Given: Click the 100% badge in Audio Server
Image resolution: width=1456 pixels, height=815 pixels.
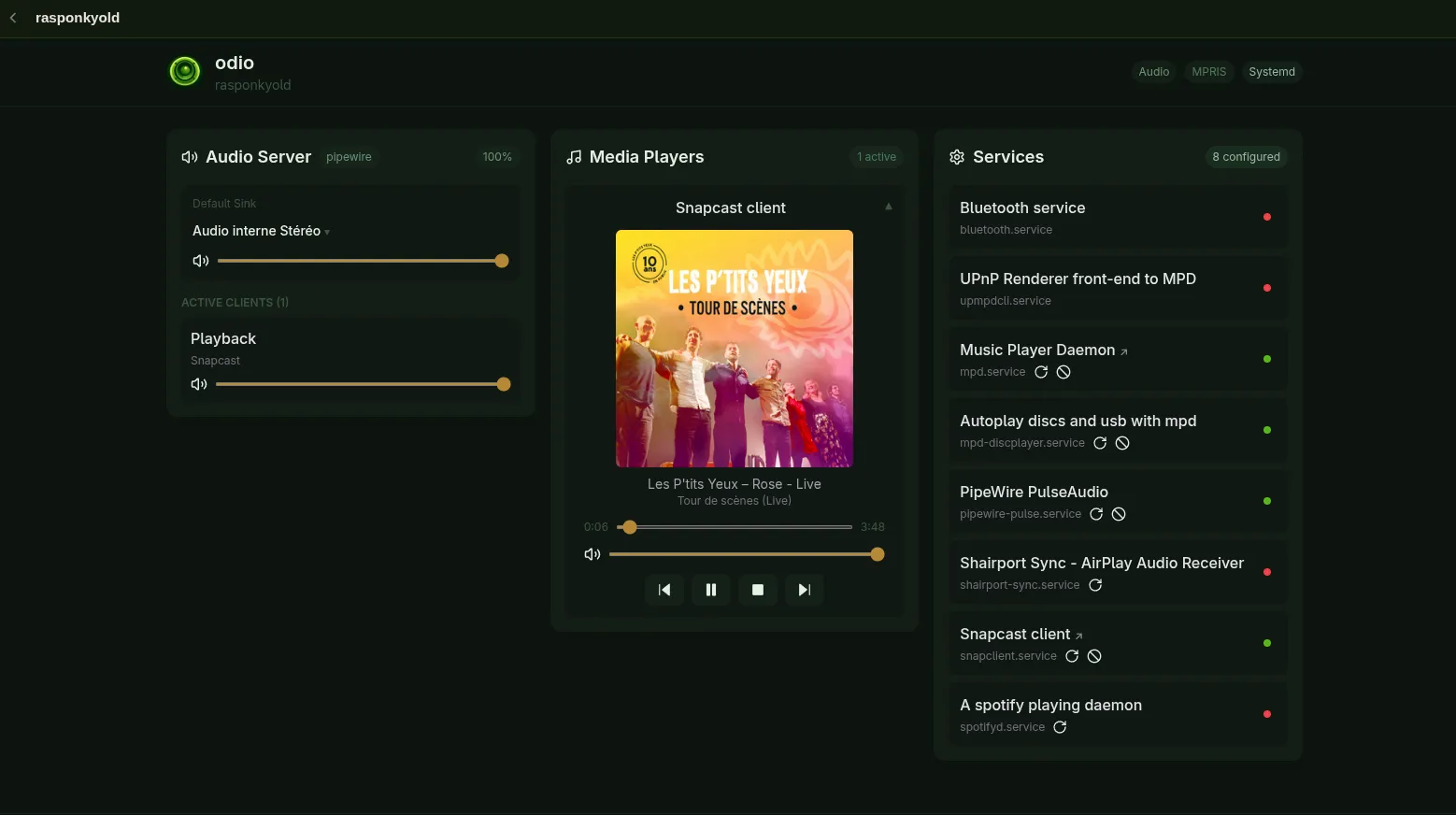Looking at the screenshot, I should point(497,157).
